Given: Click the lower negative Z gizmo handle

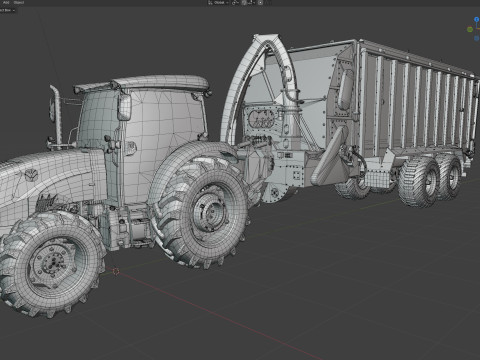Looking at the screenshot, I should [477, 38].
